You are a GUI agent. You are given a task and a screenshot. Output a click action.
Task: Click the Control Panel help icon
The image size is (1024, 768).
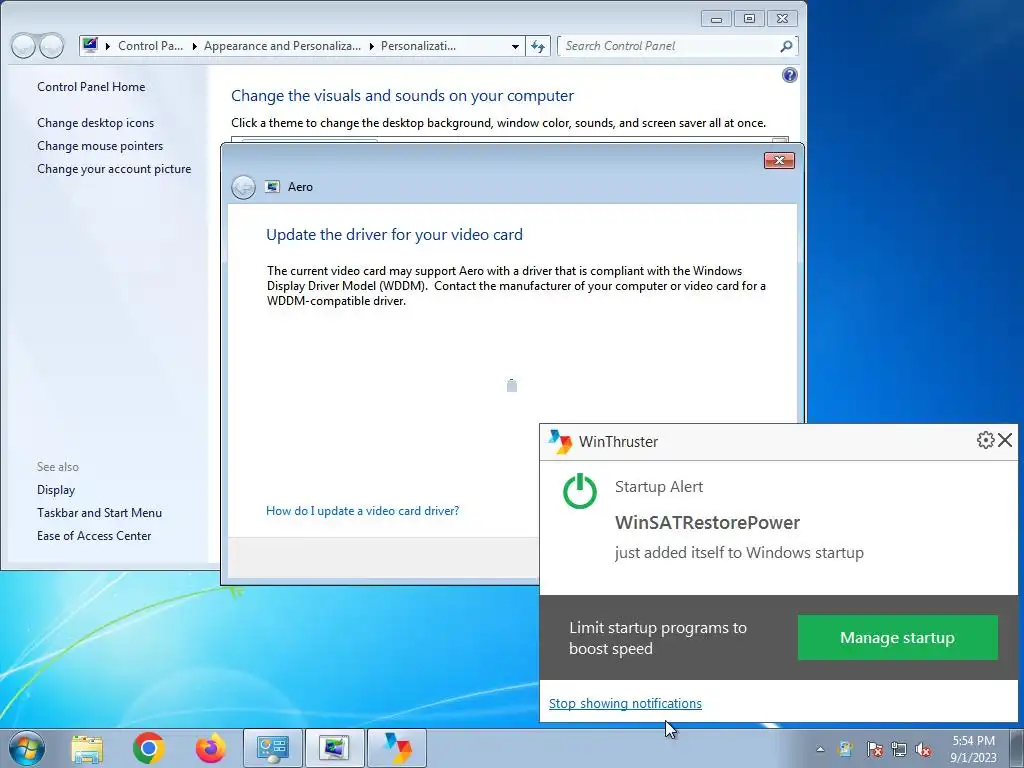pyautogui.click(x=790, y=75)
